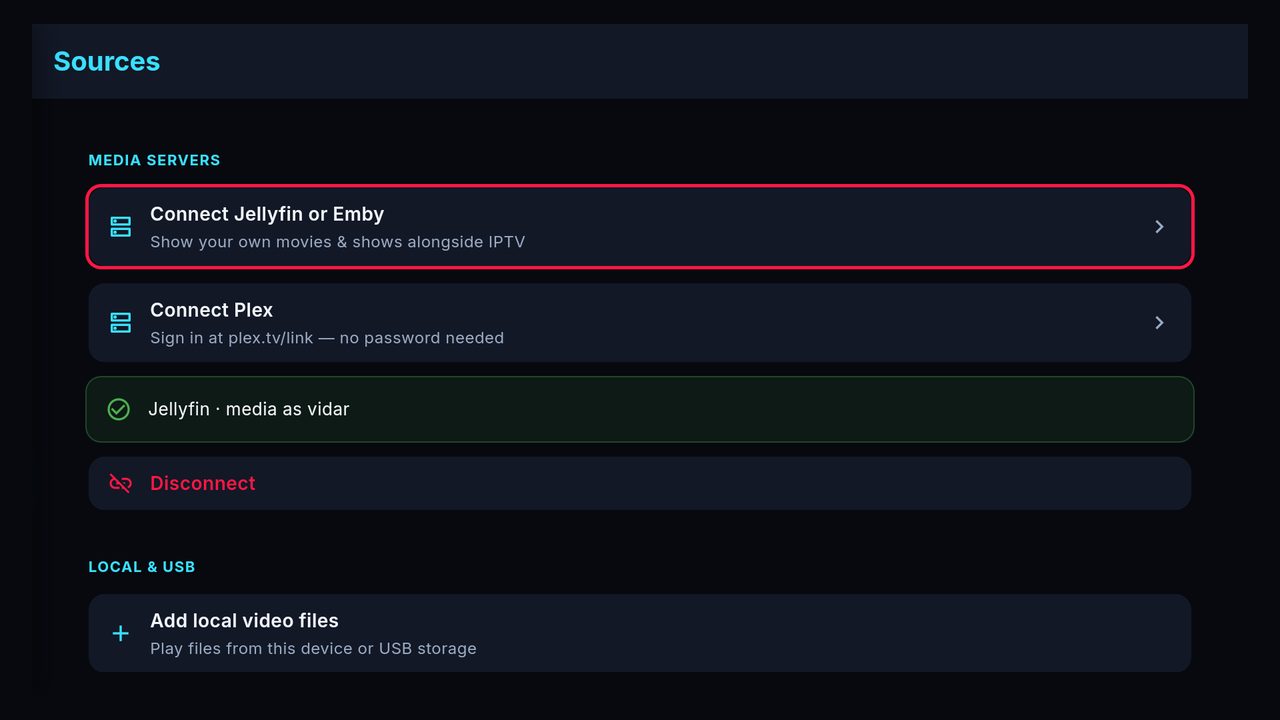Click Play files from this device subtitle
This screenshot has width=1280, height=720.
(x=313, y=649)
